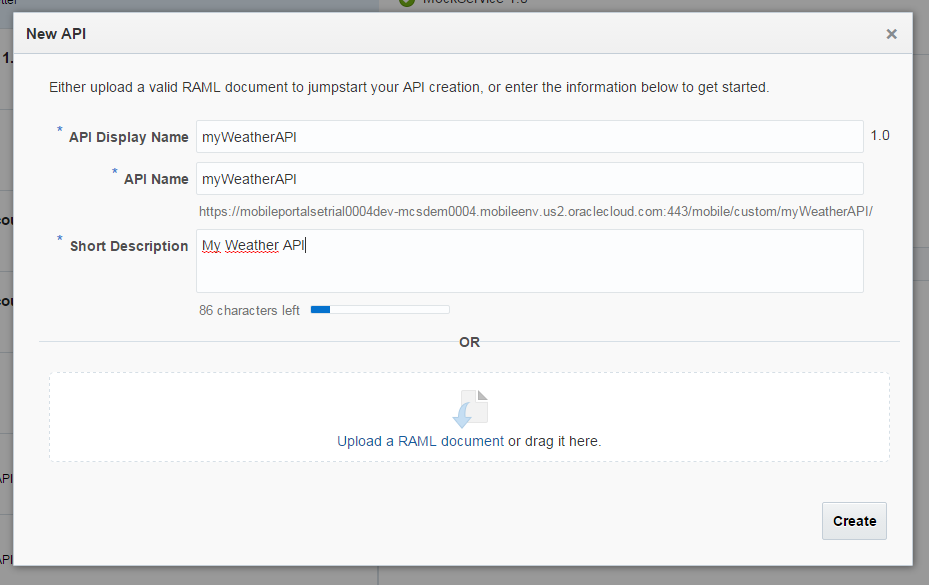Click the RAML document upload icon
This screenshot has height=585, width=929.
[469, 408]
